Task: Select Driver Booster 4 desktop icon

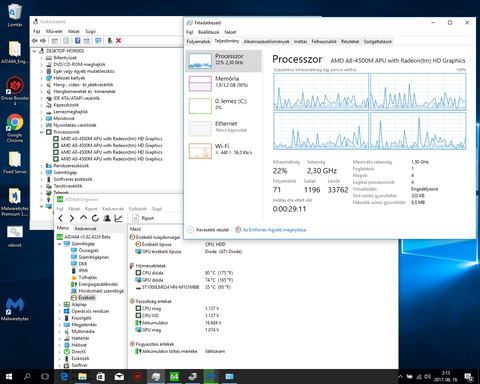Action: point(15,91)
